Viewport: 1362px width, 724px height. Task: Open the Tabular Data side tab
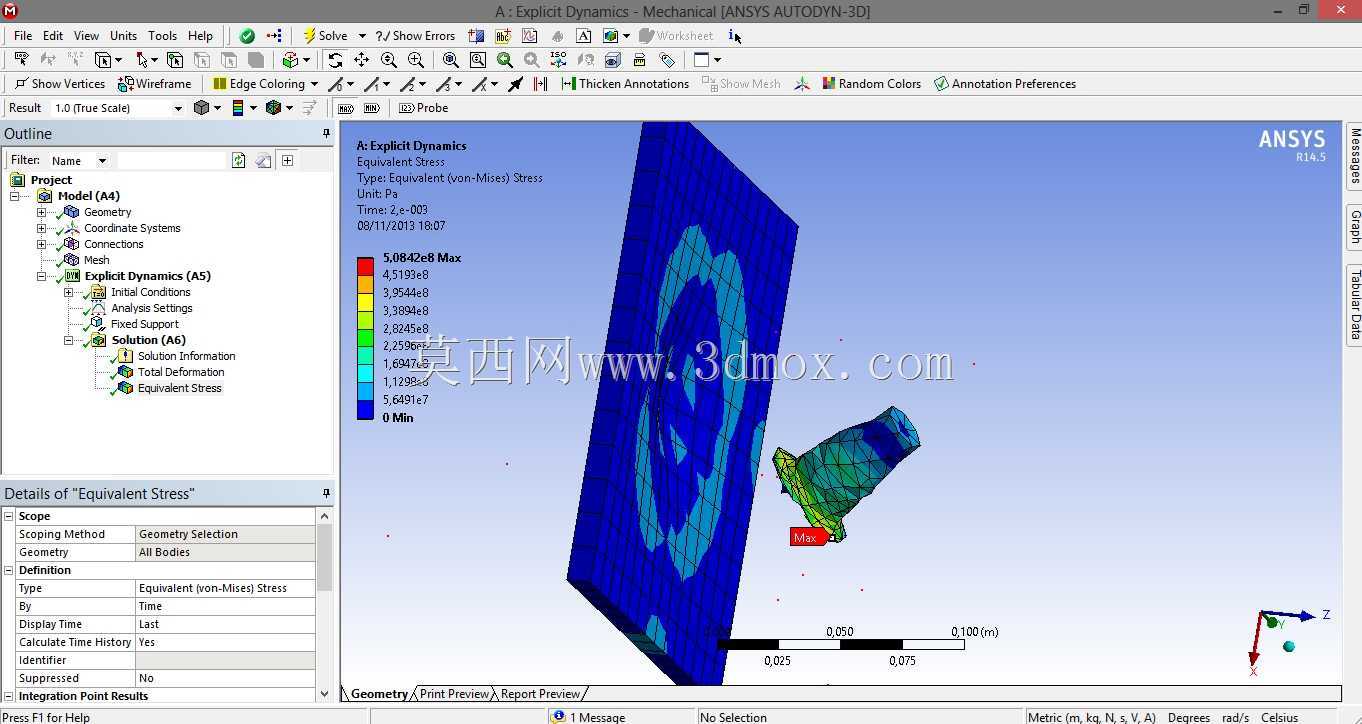tap(1355, 305)
